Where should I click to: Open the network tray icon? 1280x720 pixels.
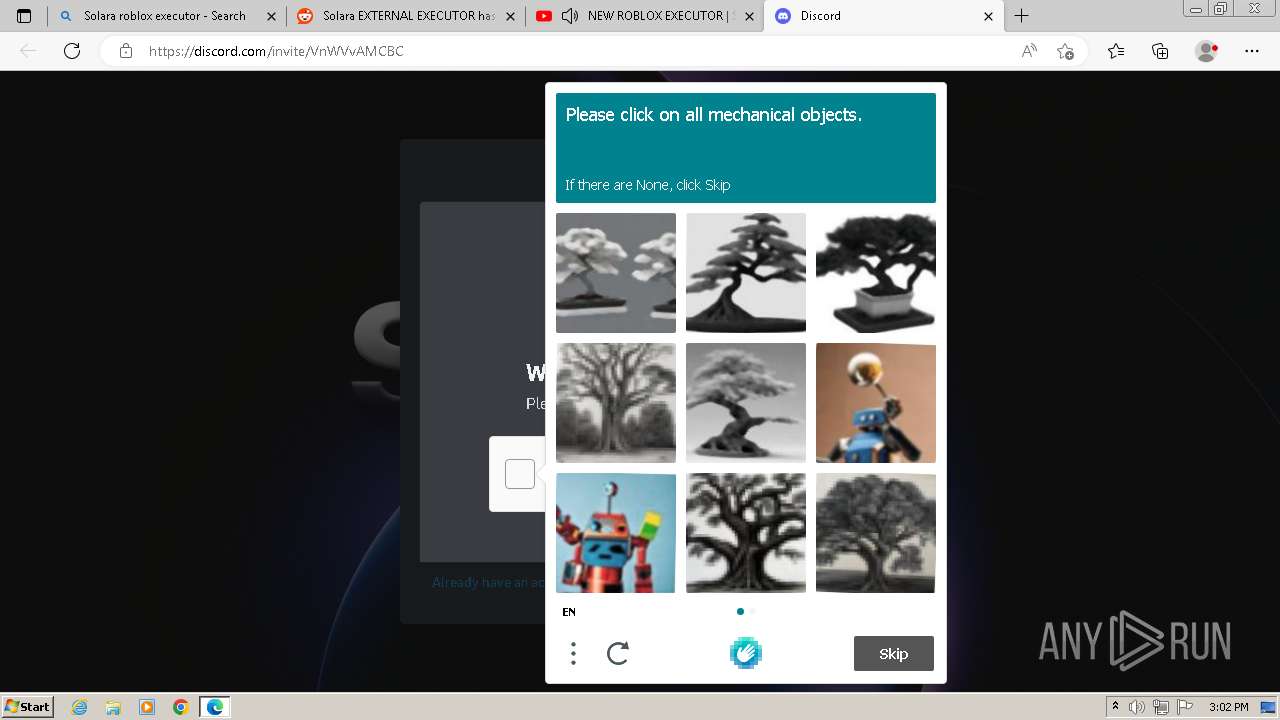[x=1160, y=707]
